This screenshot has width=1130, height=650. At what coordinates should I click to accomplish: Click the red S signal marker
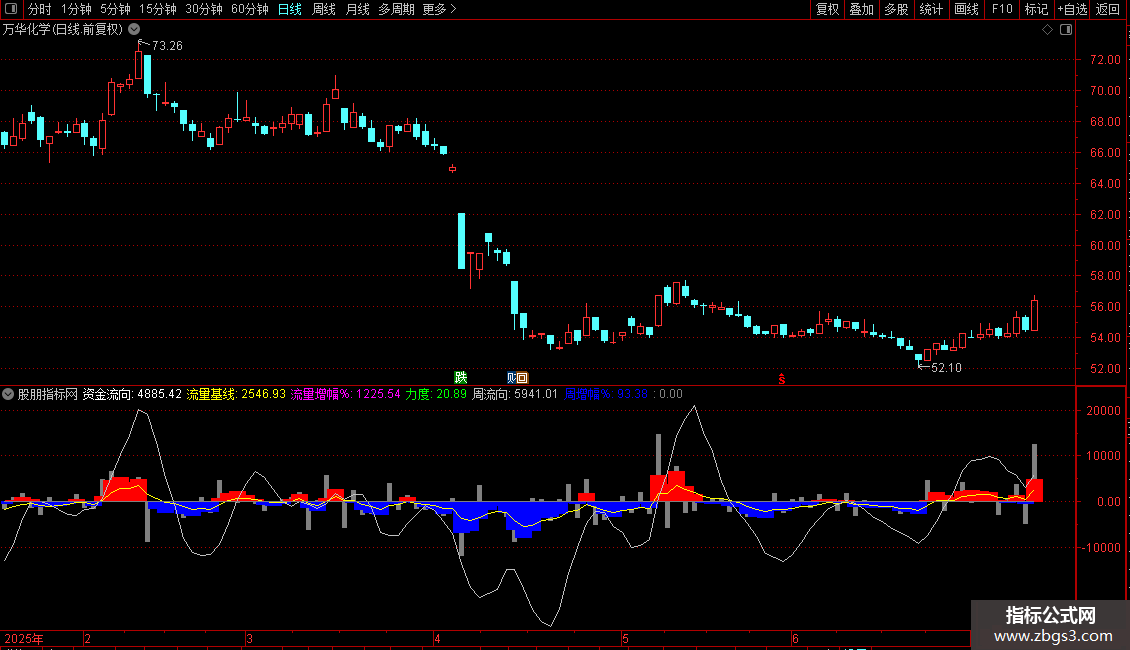point(781,379)
